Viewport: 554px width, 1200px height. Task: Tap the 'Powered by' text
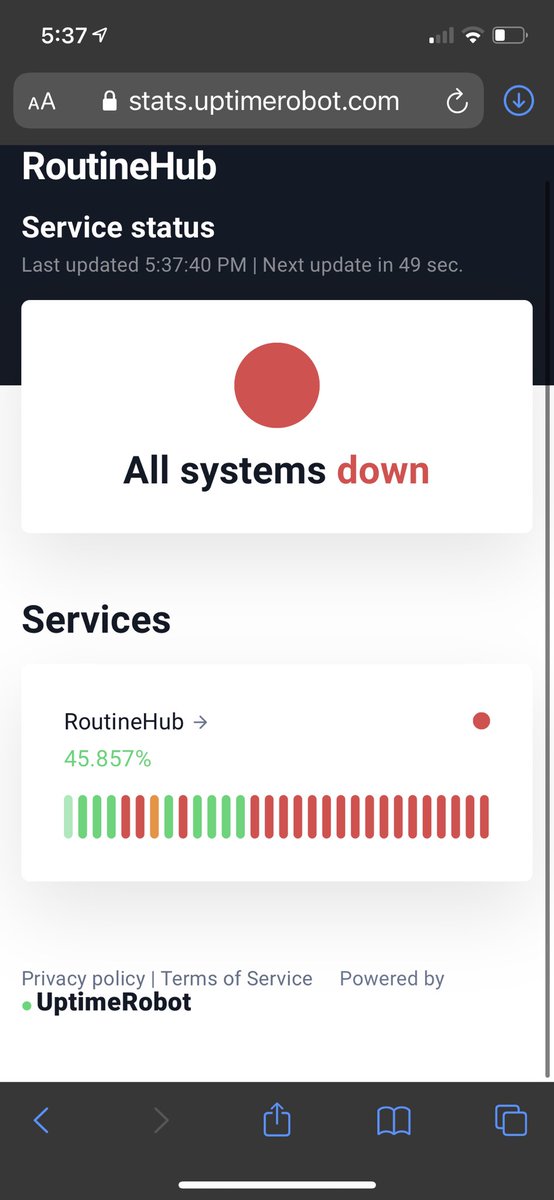coord(392,978)
